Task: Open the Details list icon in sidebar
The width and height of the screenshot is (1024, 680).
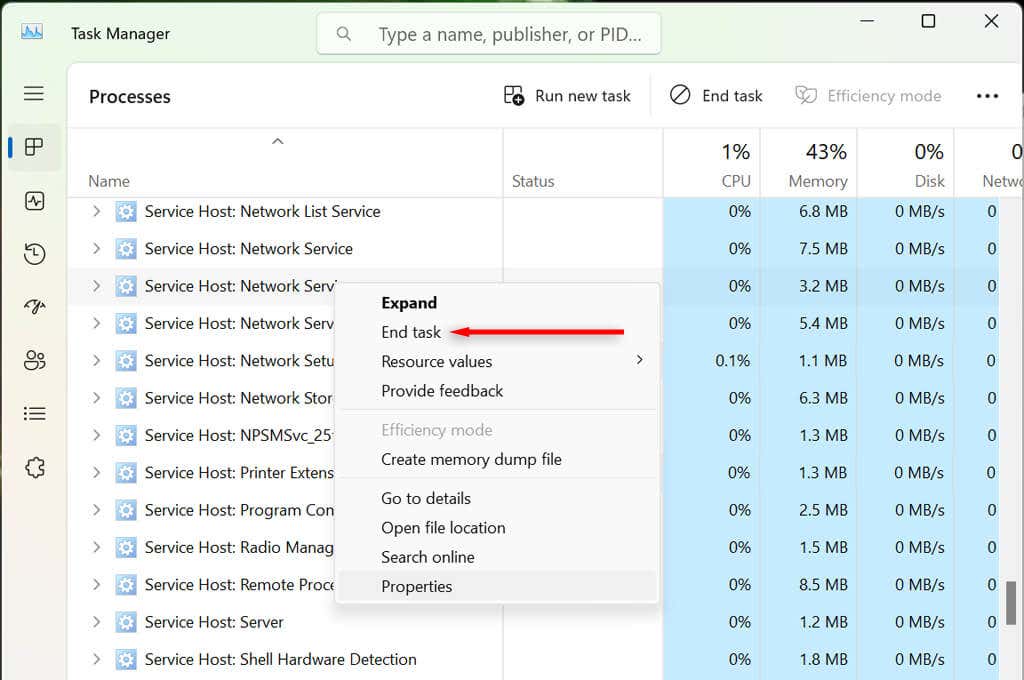Action: (x=34, y=413)
